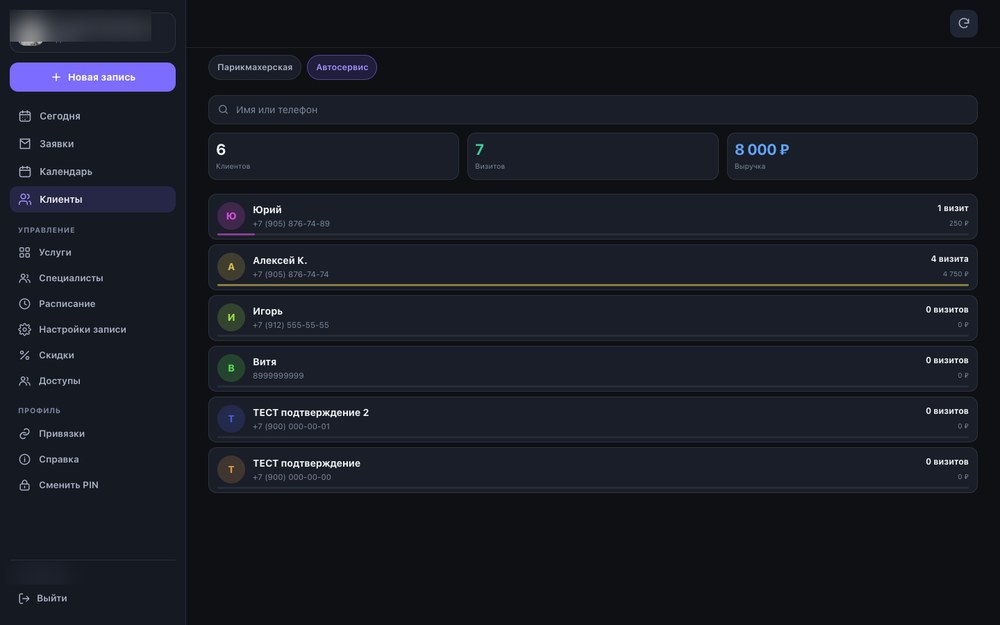Select the Автосервис tab

[x=342, y=67]
